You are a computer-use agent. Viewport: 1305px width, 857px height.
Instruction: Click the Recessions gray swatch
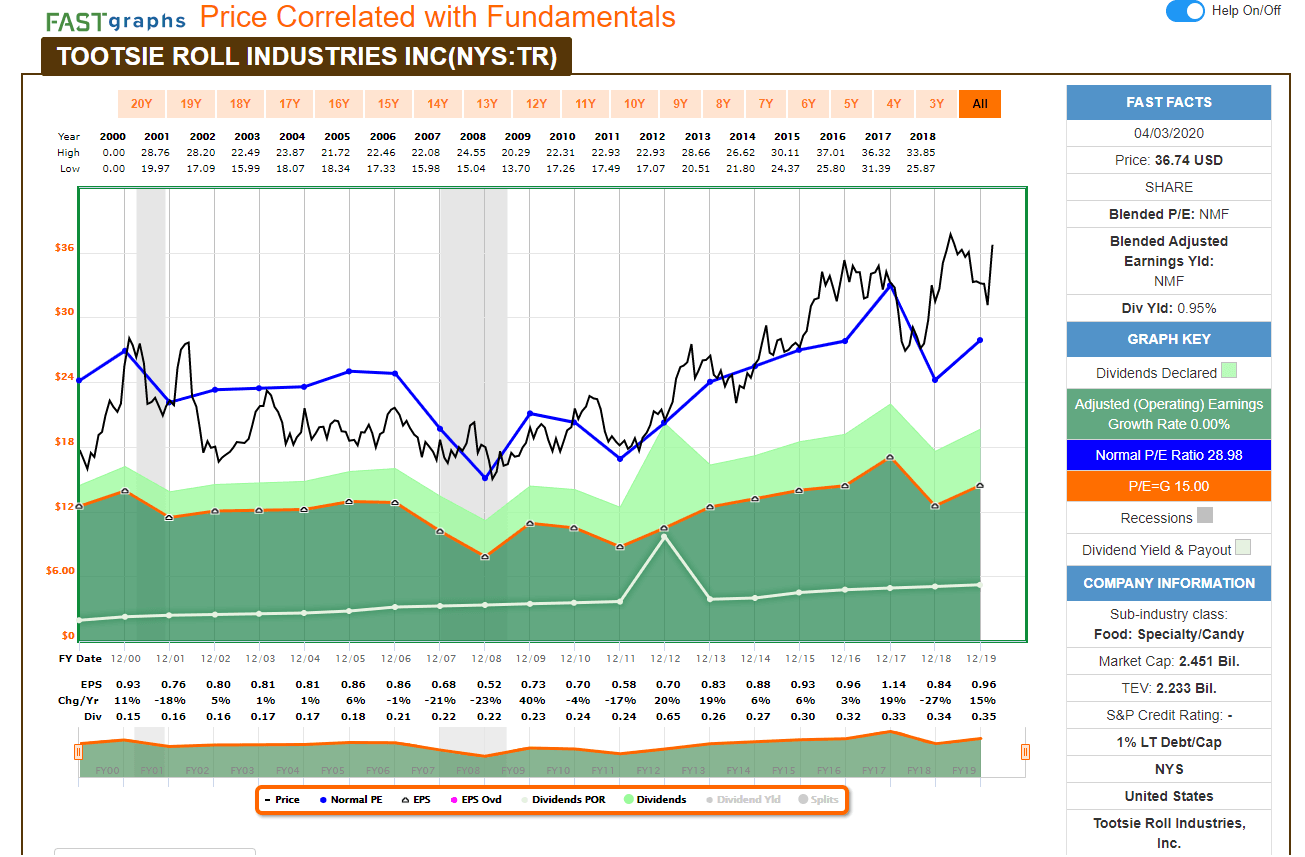coord(1205,516)
